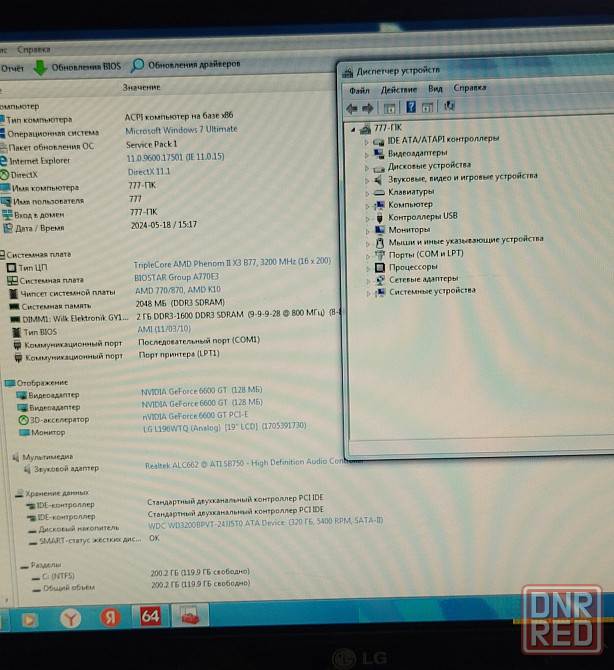Open the TripleCore AMD Phenom II link
The width and height of the screenshot is (614, 670).
(232, 262)
